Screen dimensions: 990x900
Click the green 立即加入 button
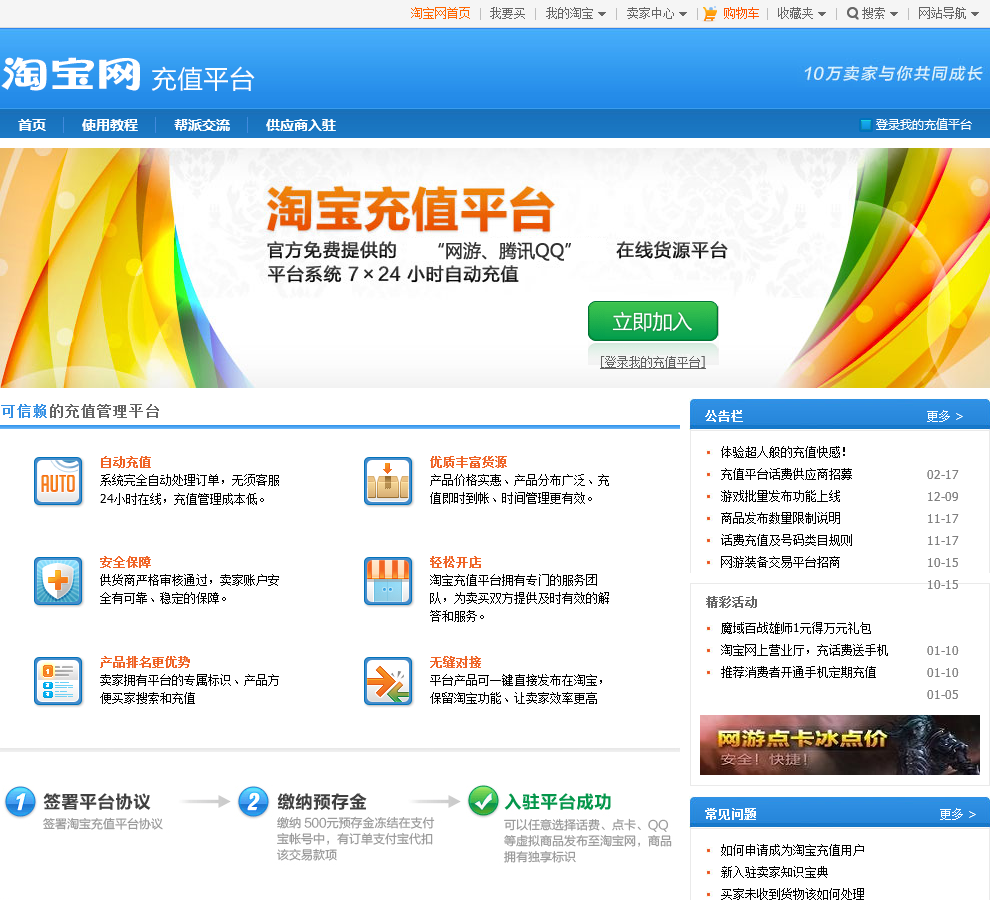653,321
